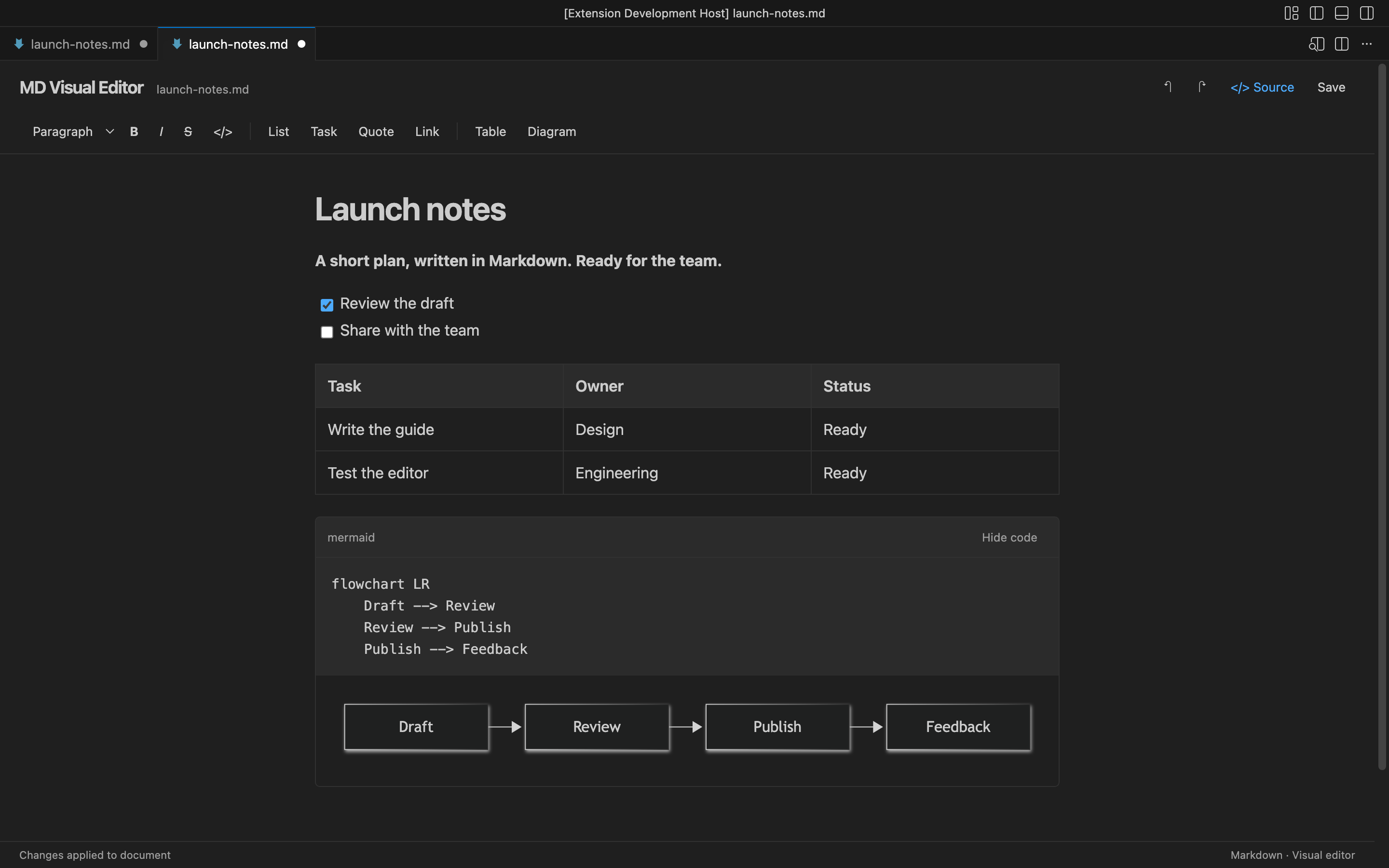Screen dimensions: 1389x868
Task: Open the Customize Layout icon in title bar
Action: click(x=1292, y=13)
